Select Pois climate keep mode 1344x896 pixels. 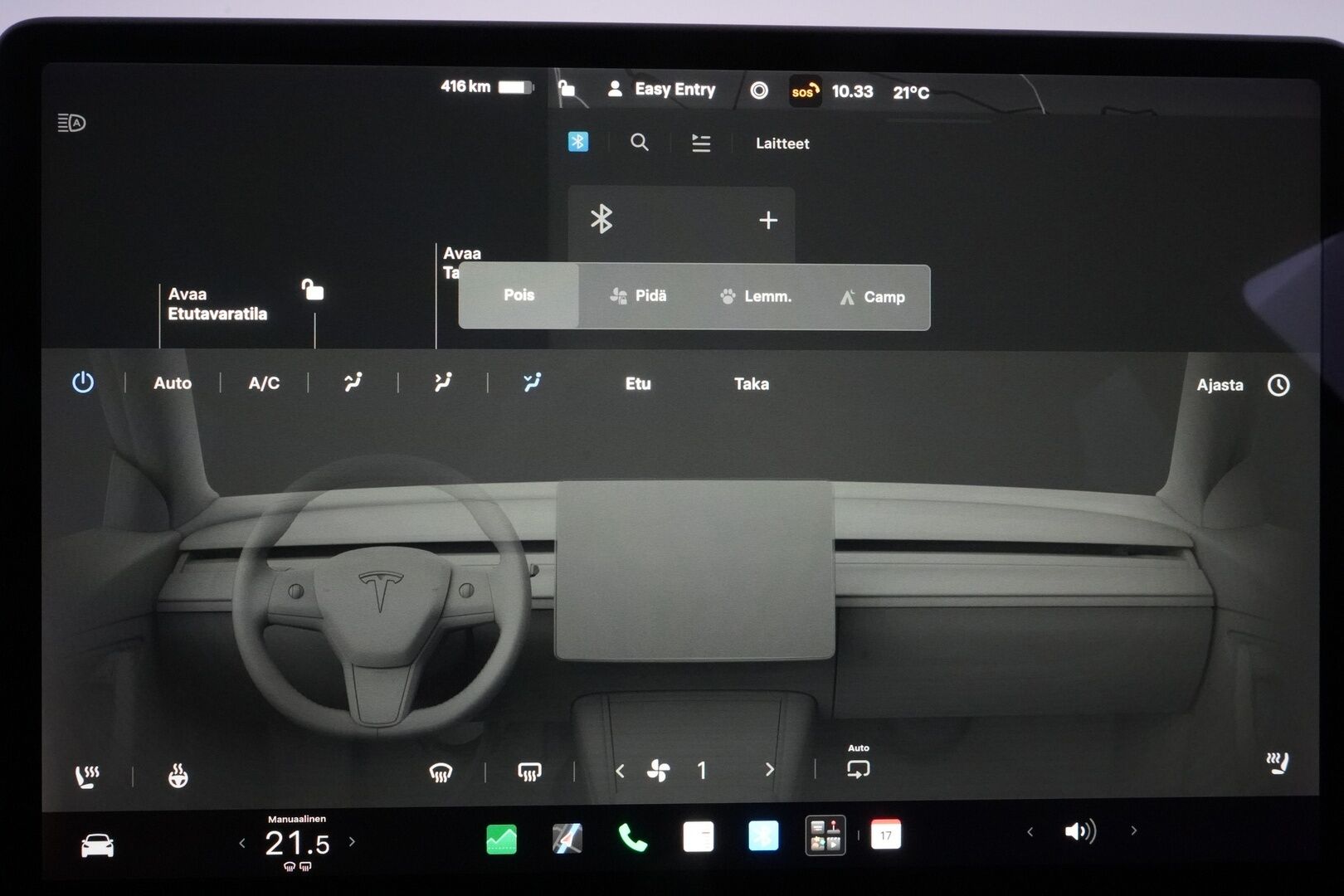(519, 295)
